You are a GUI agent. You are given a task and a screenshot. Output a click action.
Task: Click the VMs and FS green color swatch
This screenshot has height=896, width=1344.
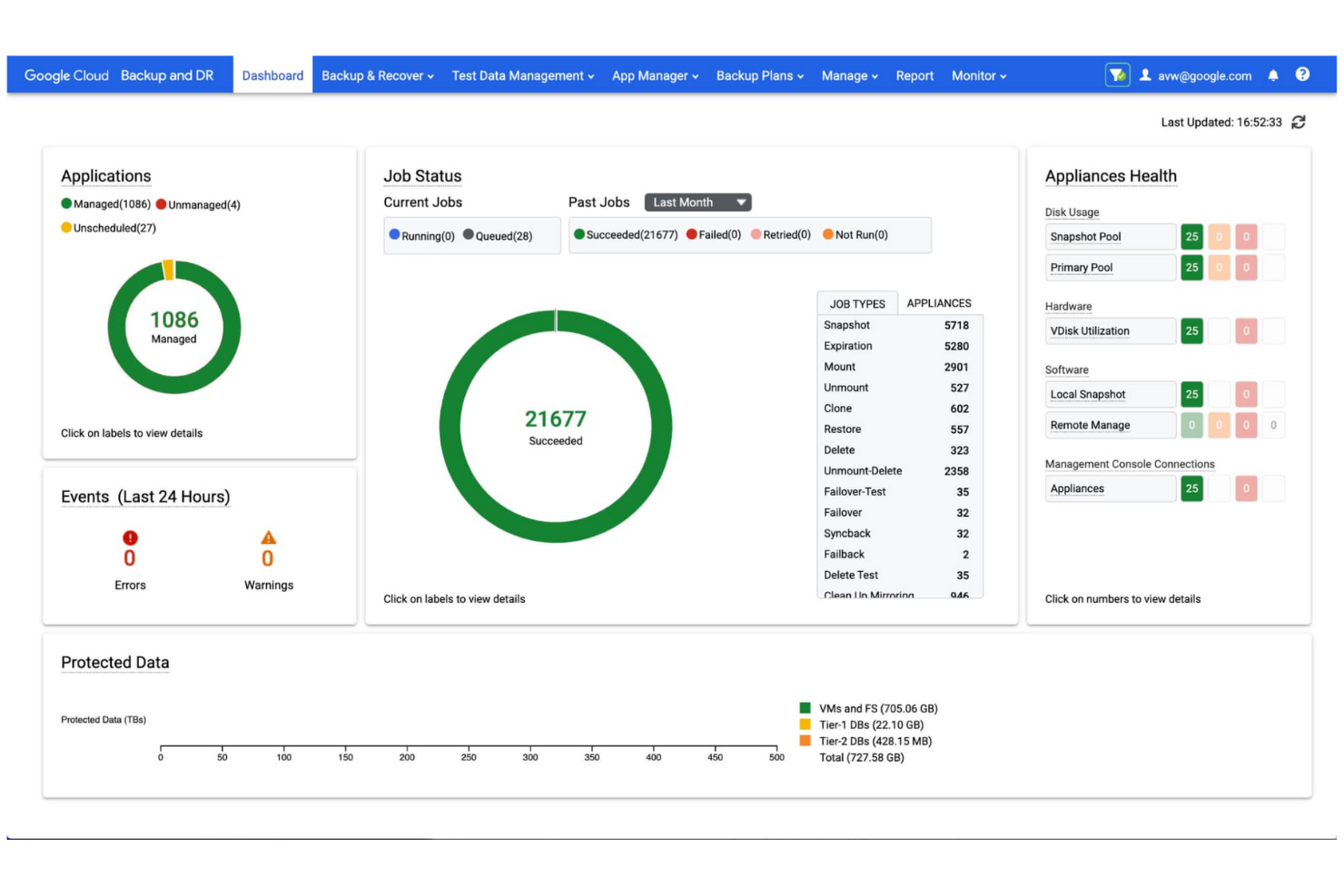click(x=804, y=707)
